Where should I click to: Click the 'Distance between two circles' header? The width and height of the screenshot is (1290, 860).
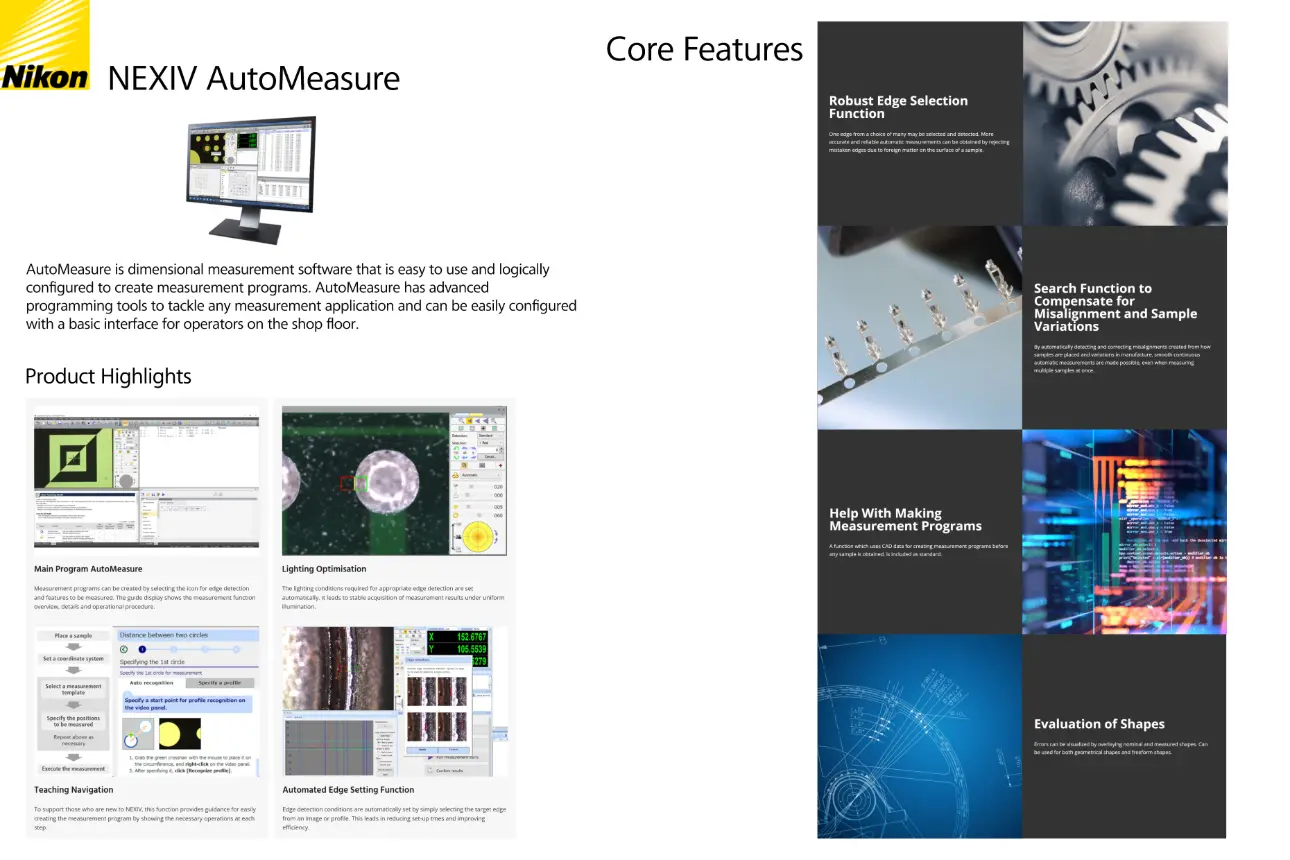(x=188, y=635)
